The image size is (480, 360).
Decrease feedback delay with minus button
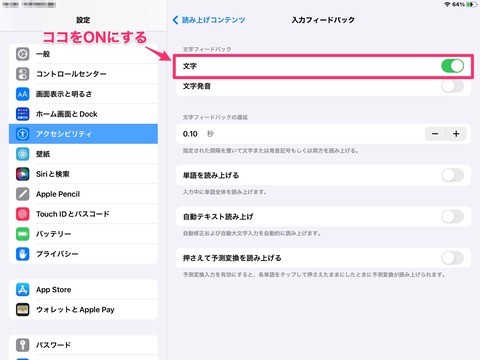click(435, 134)
